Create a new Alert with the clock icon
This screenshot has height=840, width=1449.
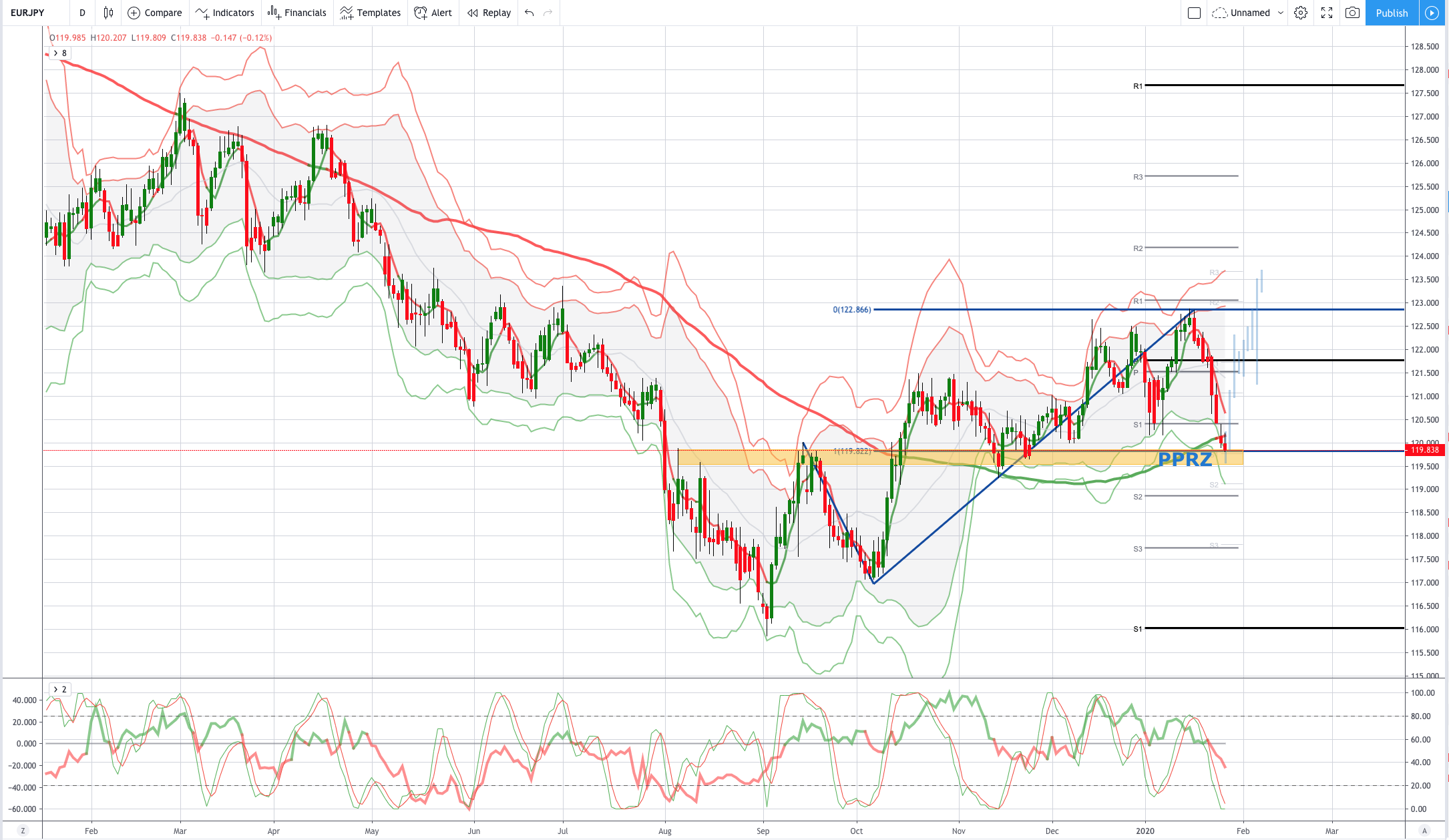point(433,13)
